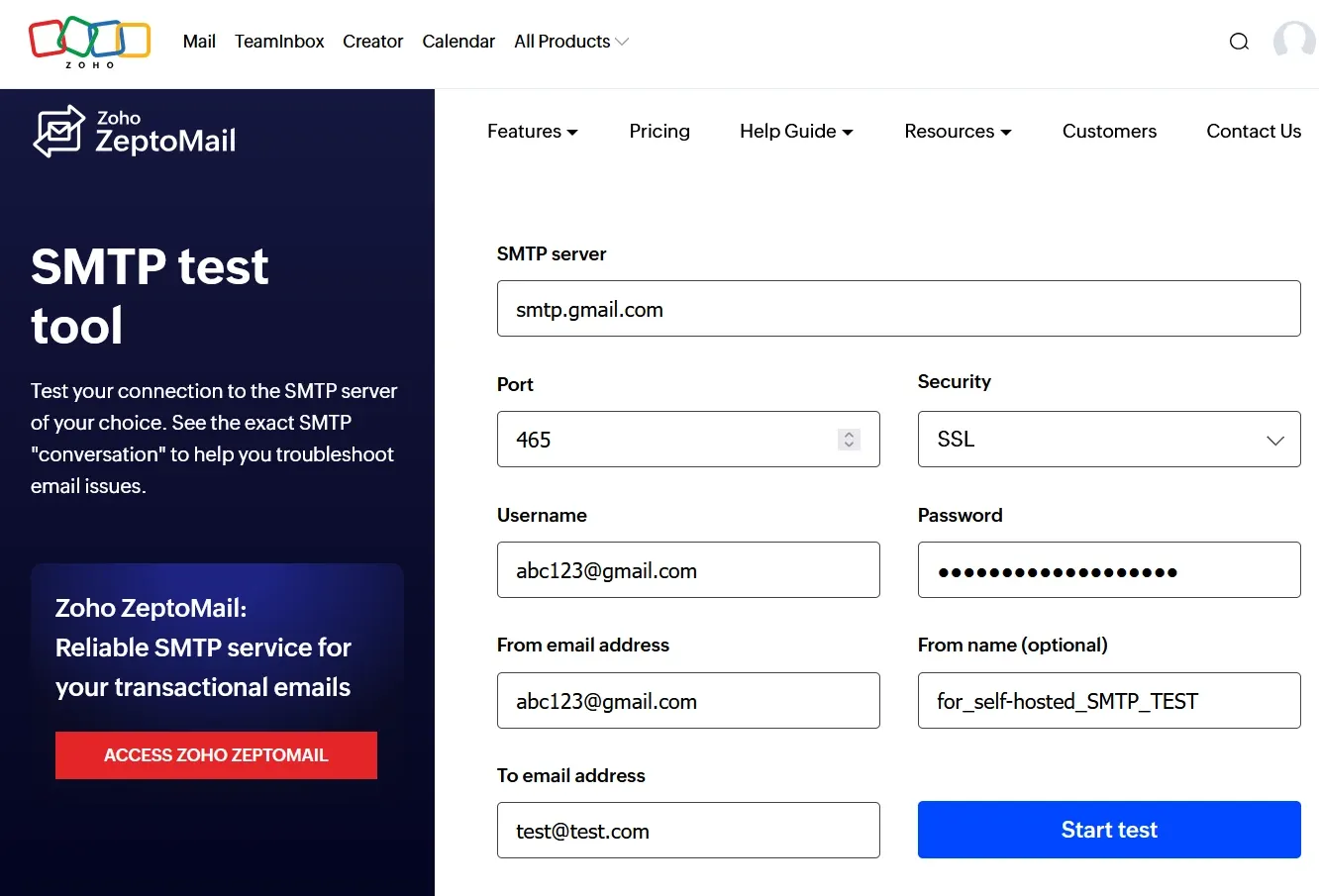Click the Security label text
1319x896 pixels.
[954, 382]
